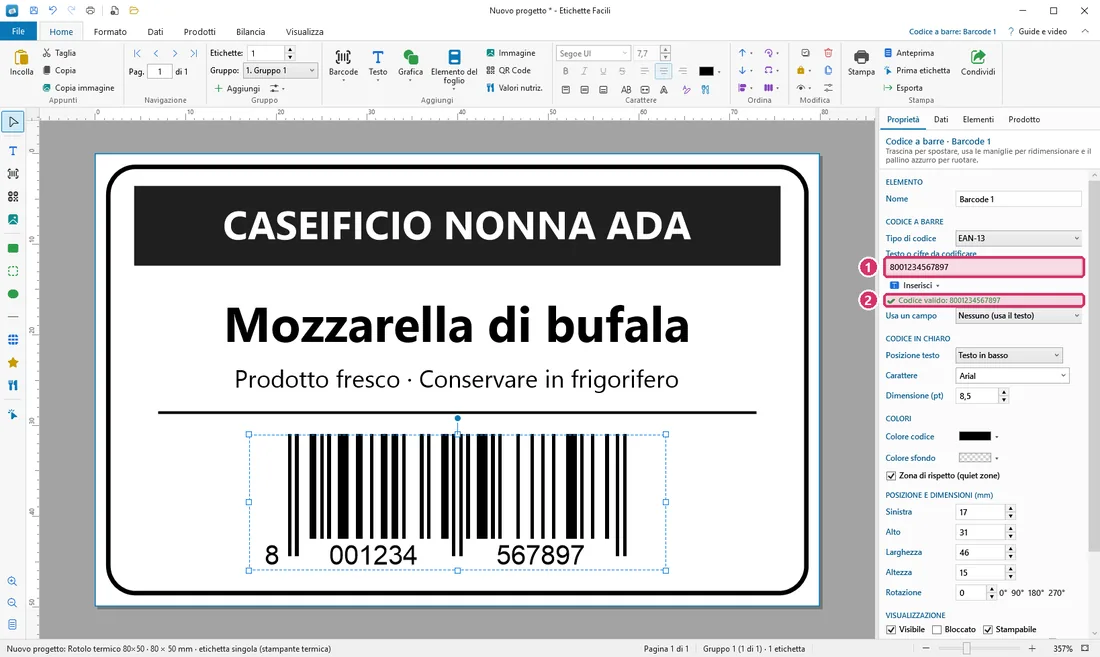Open the Barcode ribbon button
Image resolution: width=1100 pixels, height=657 pixels.
coord(343,65)
